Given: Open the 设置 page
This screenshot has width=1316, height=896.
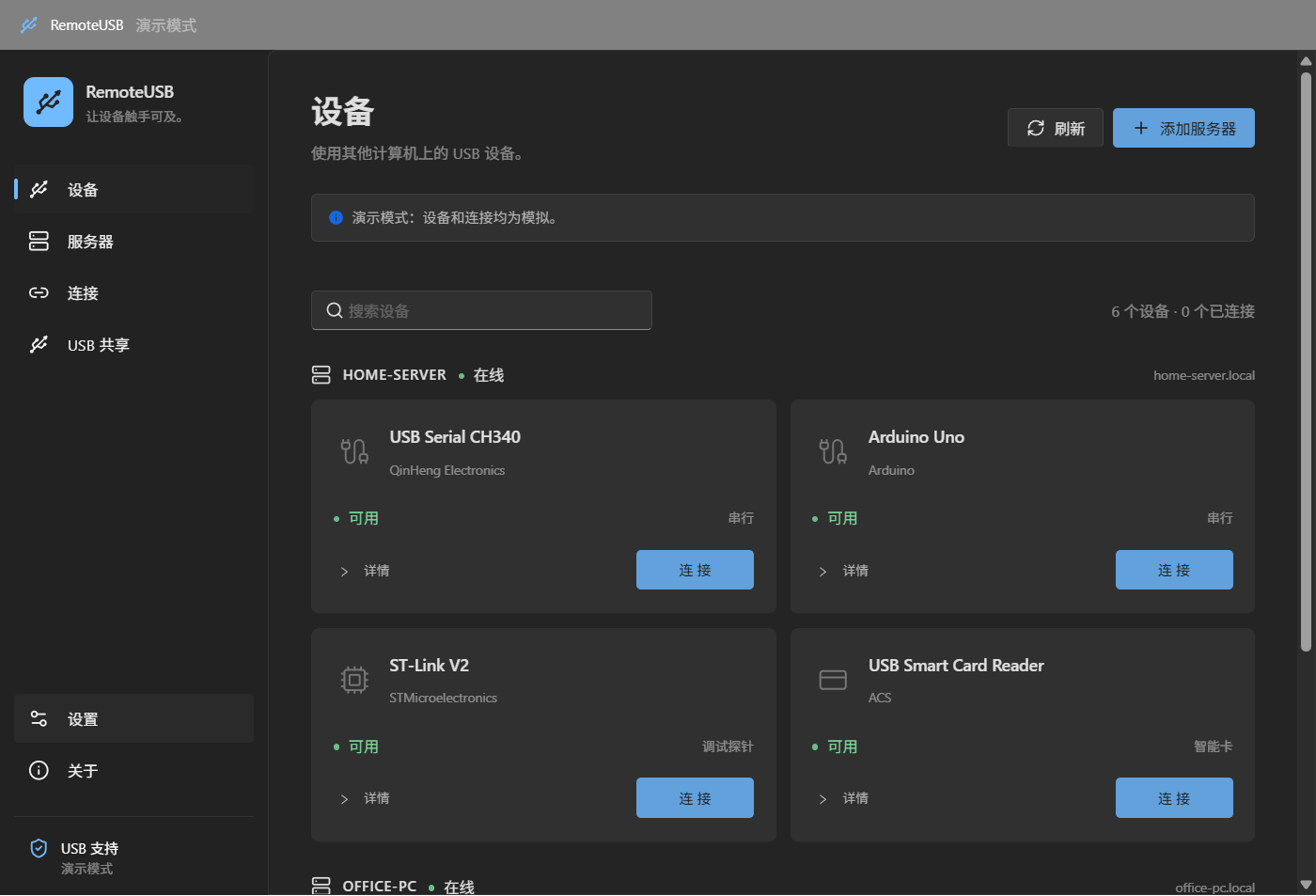Looking at the screenshot, I should pos(133,718).
